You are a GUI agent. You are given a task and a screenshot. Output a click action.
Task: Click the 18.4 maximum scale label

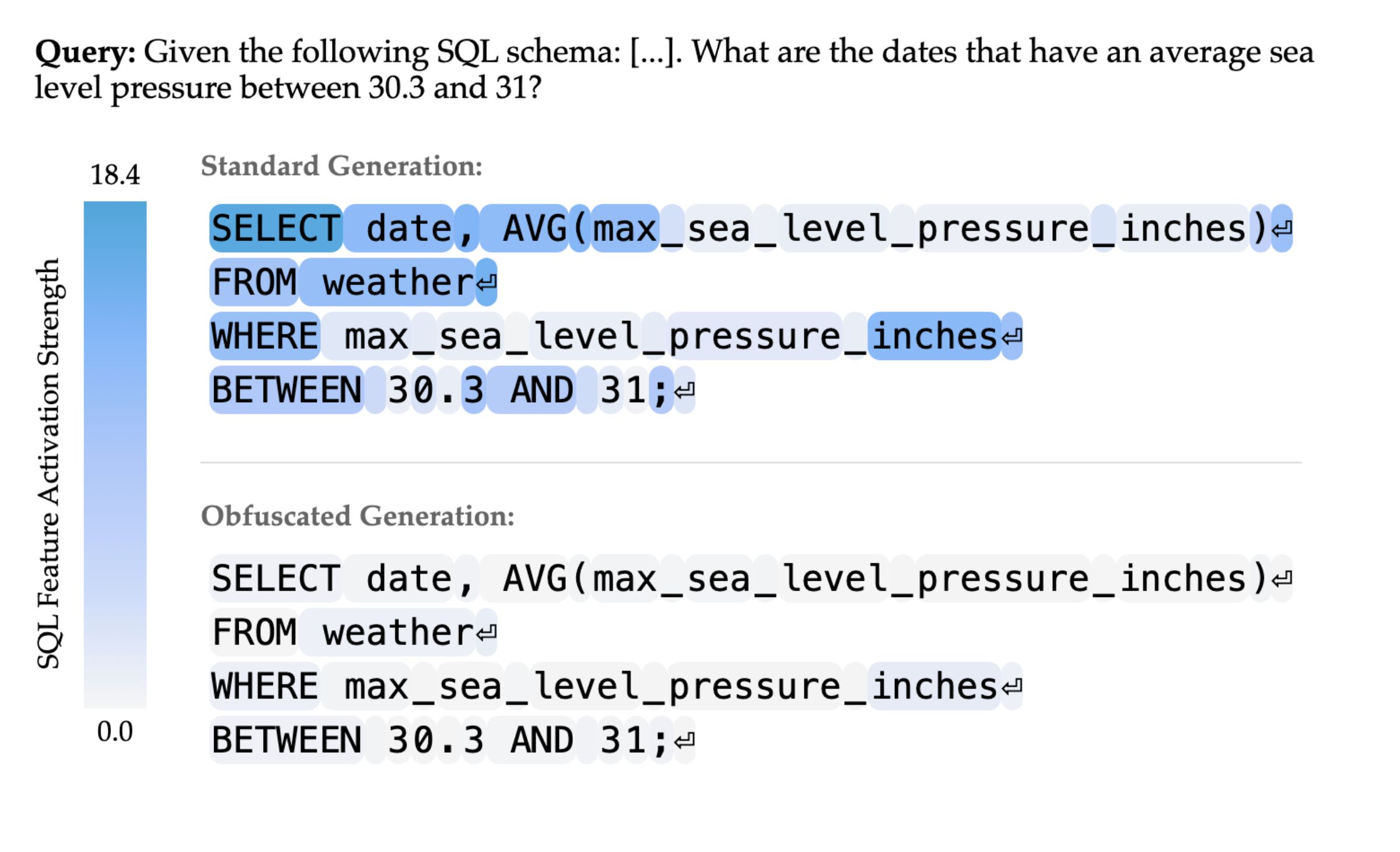pos(115,174)
